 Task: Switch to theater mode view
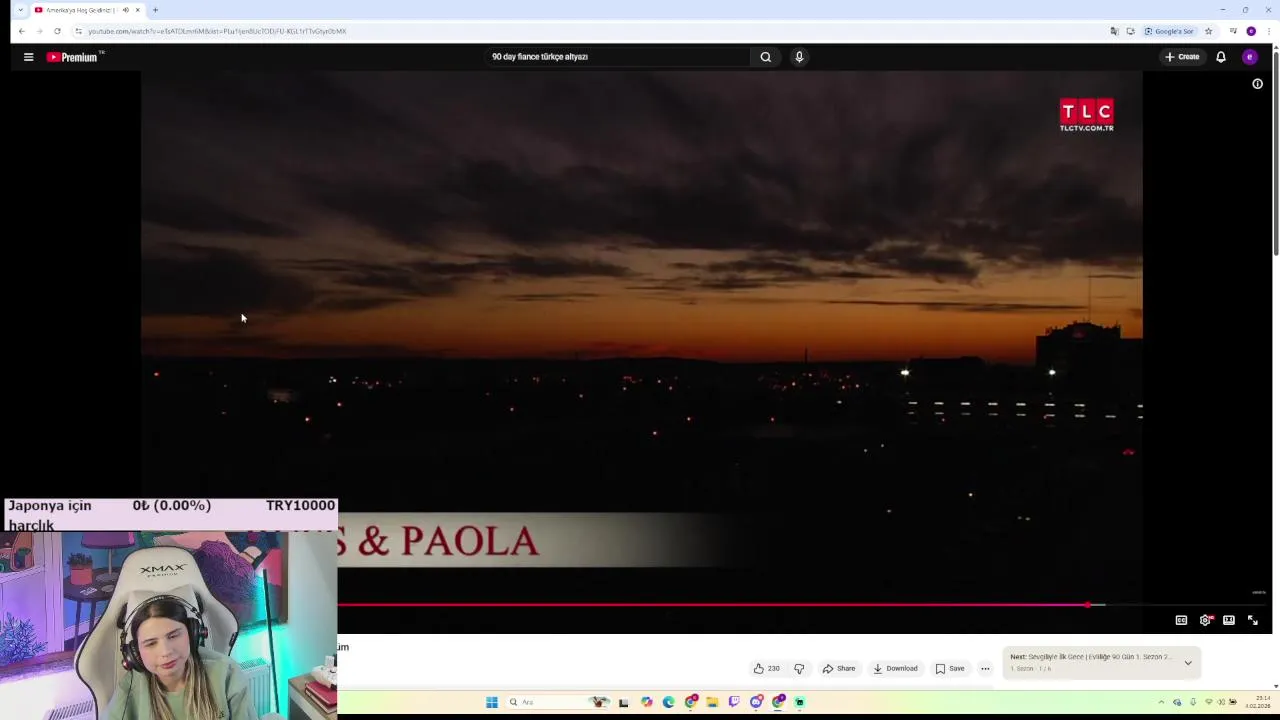click(x=1229, y=620)
